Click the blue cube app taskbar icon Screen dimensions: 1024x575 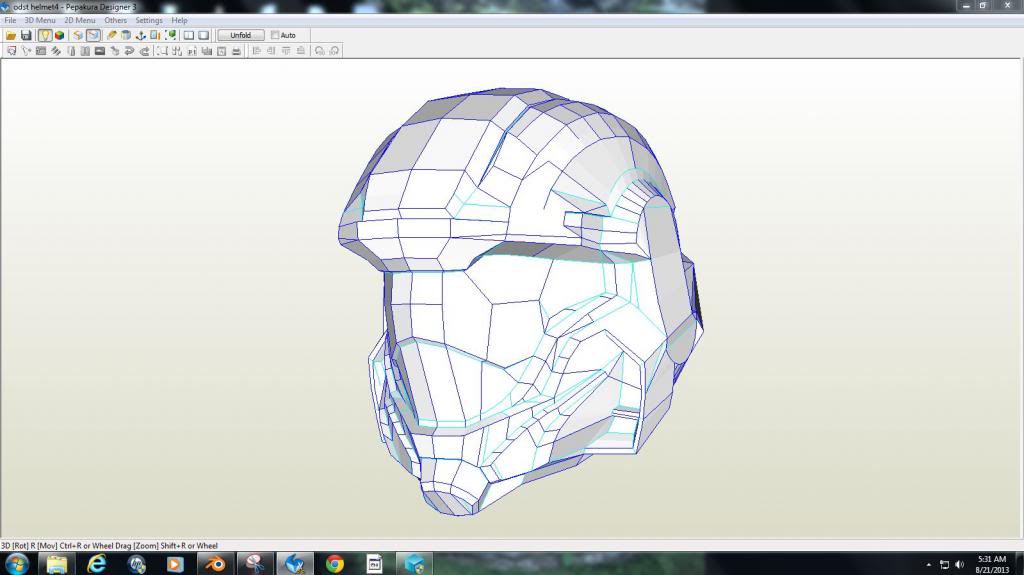414,564
